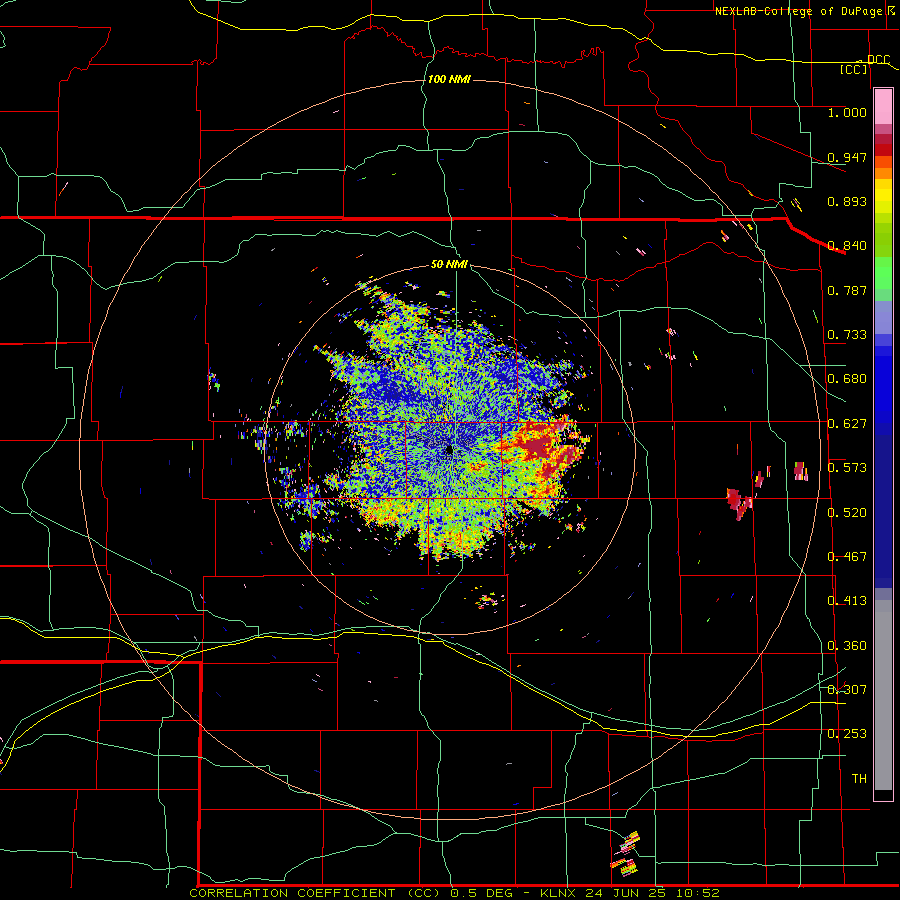900x900 pixels.
Task: Click the 0.520 scale value
Action: [x=847, y=512]
